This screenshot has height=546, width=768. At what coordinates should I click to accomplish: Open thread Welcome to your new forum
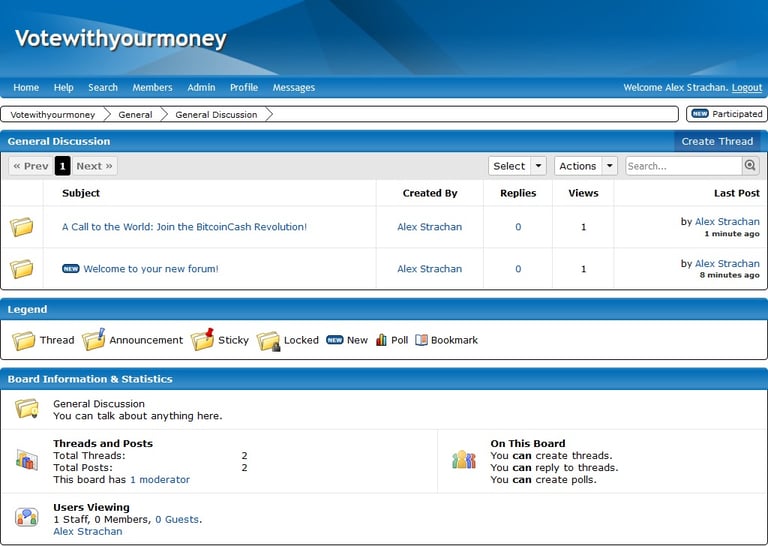(x=151, y=268)
